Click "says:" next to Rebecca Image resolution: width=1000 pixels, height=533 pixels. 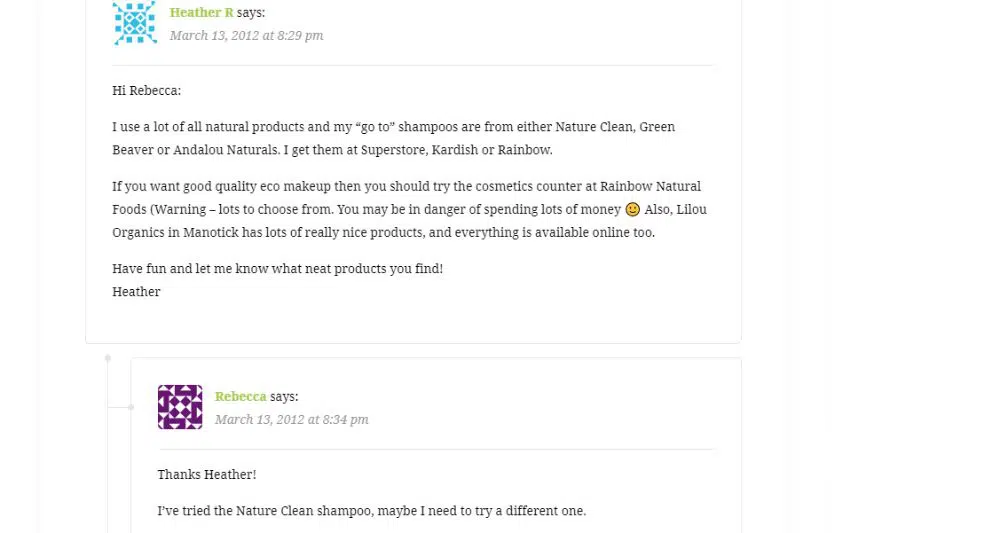(x=284, y=397)
